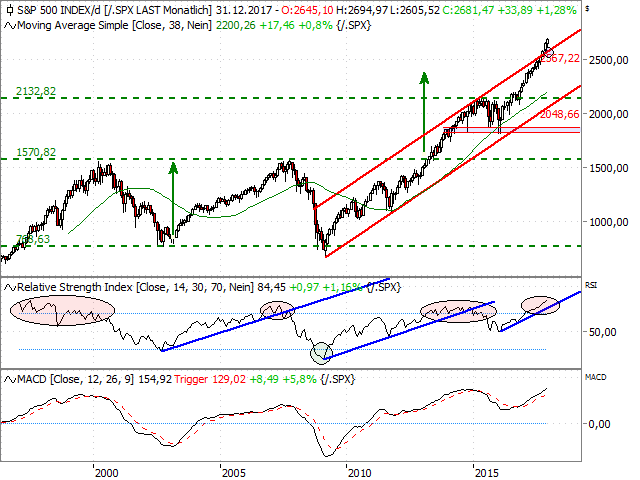Select the S&P 500 INDEX/d title text
This screenshot has width=640, height=480.
pos(60,10)
